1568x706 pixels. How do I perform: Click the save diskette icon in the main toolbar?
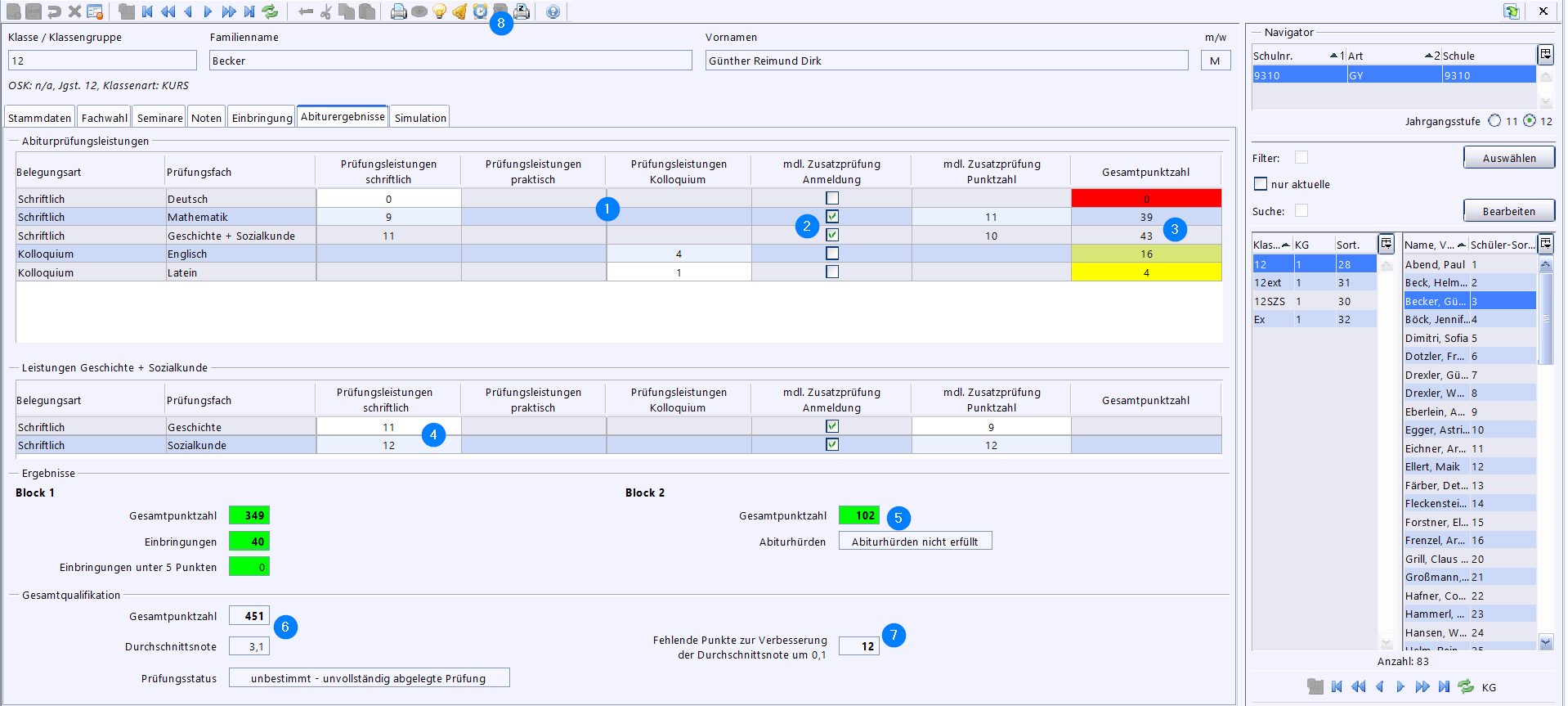tap(34, 11)
